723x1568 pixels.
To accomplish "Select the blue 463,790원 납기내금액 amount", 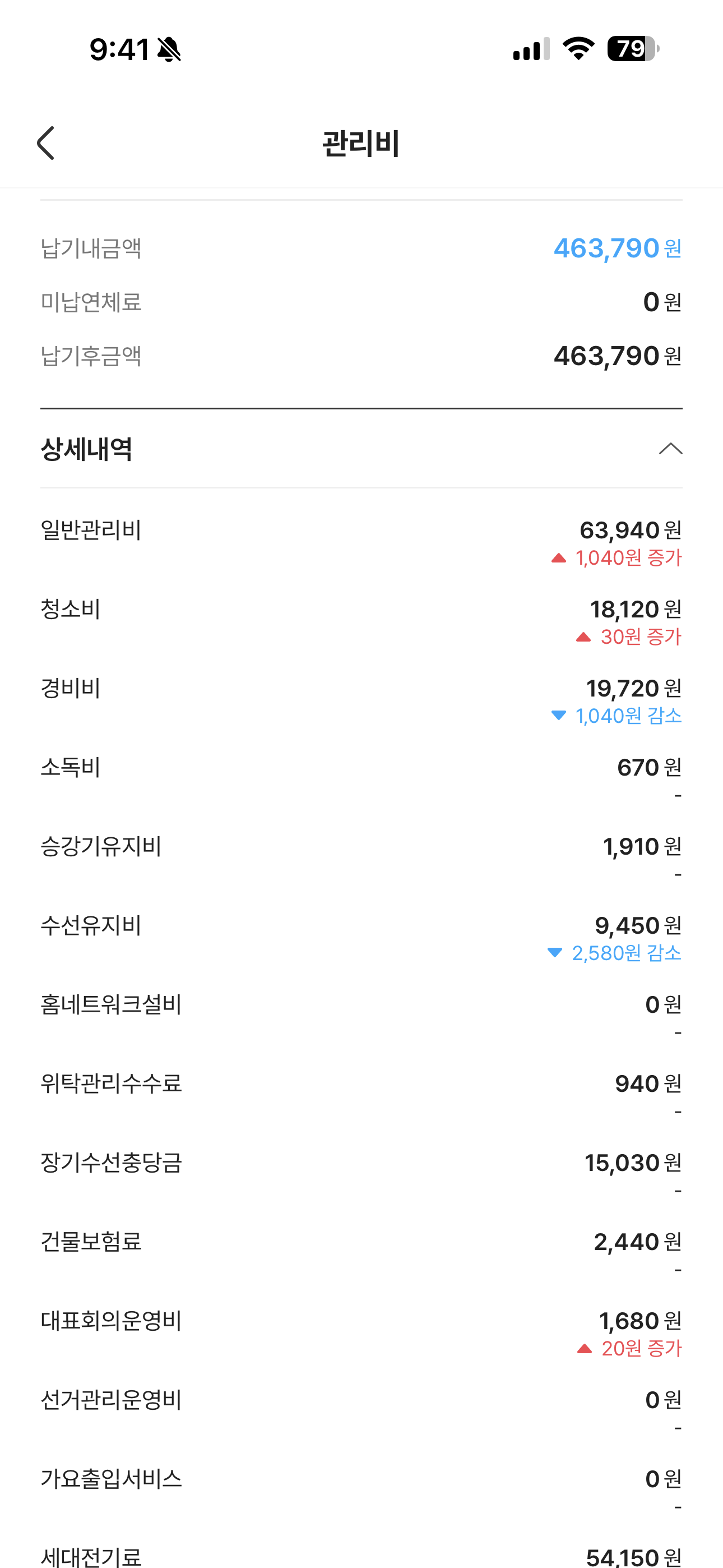I will (x=617, y=248).
